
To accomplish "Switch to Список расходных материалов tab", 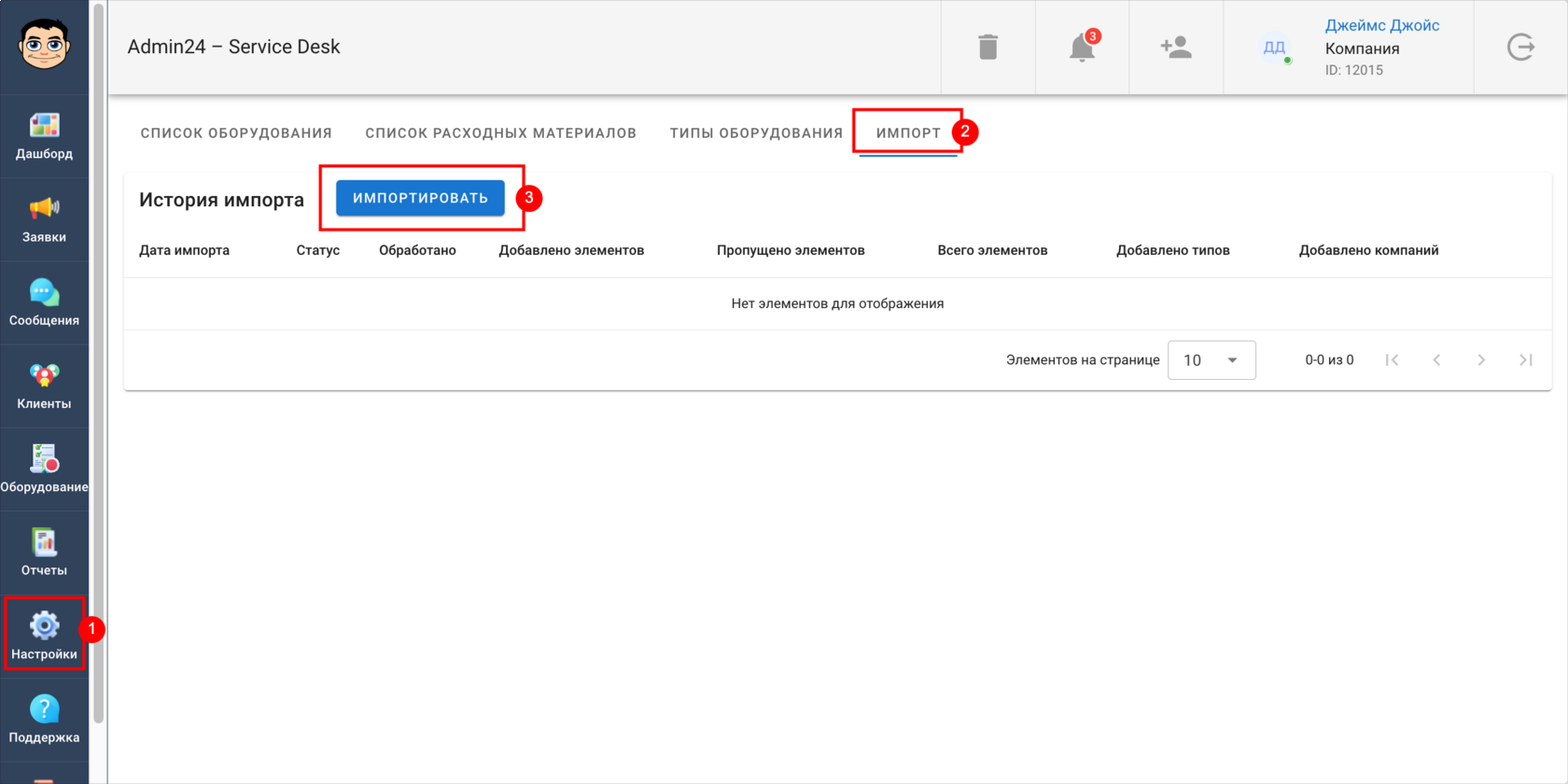I will [x=500, y=133].
